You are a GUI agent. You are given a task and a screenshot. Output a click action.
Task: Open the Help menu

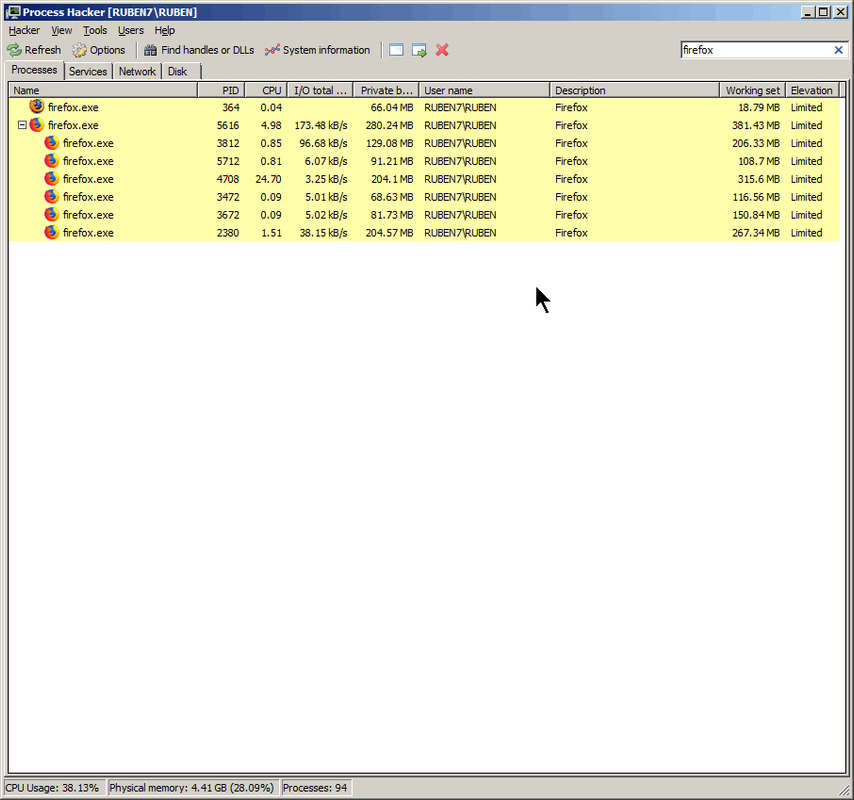click(x=164, y=30)
